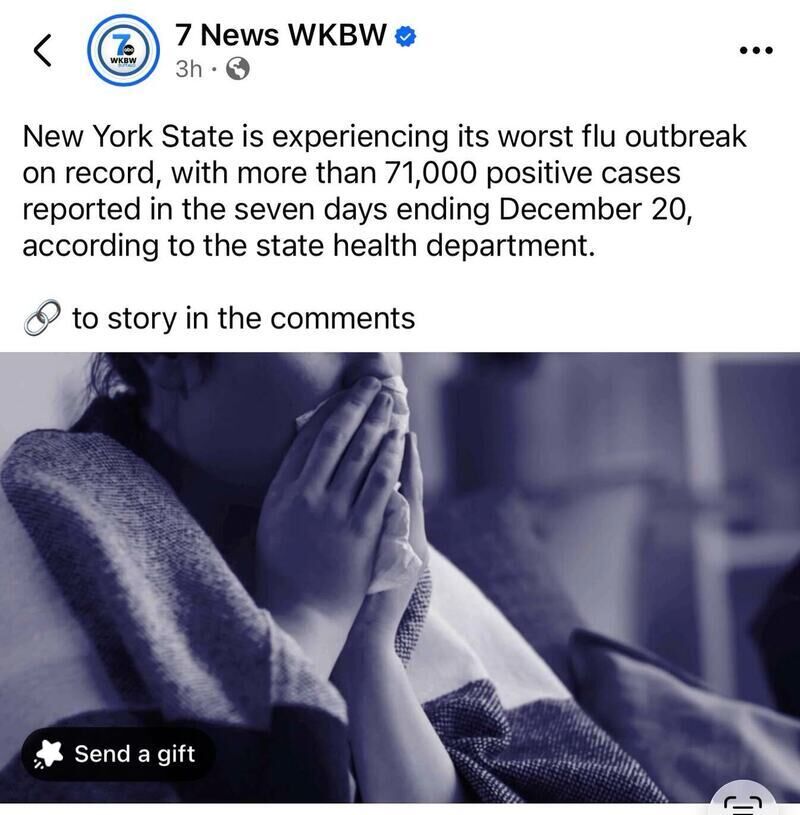This screenshot has width=800, height=815.
Task: Tap the 3h post timestamp
Action: pos(189,69)
